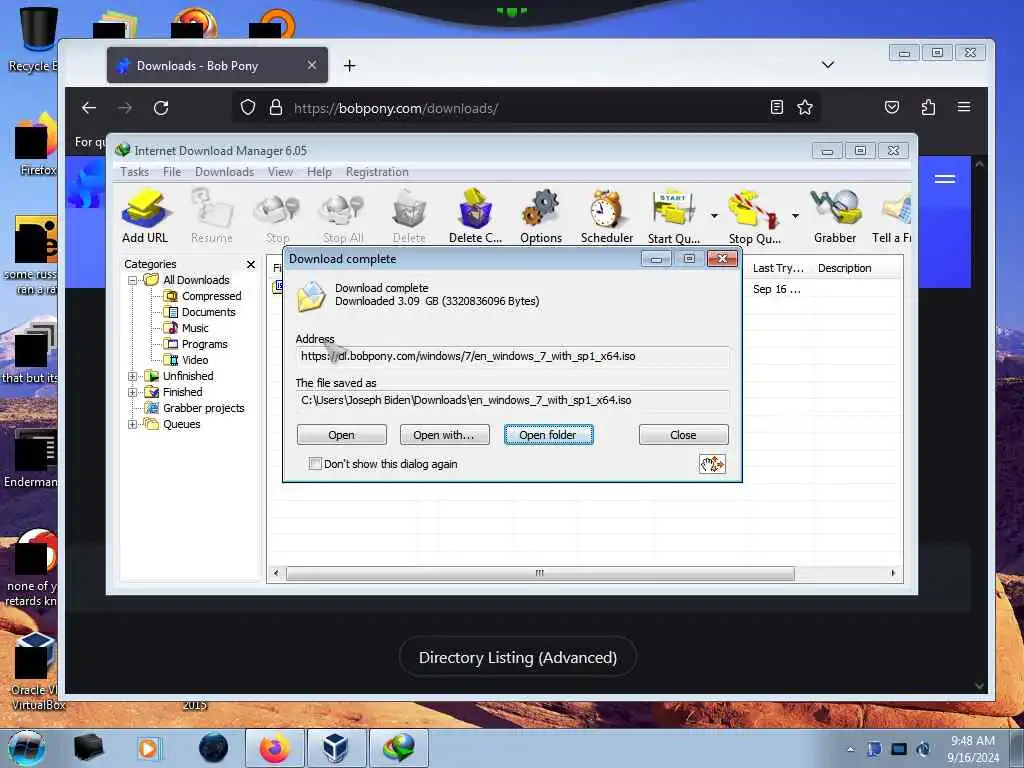This screenshot has height=768, width=1024.
Task: Click VirtualBox taskbar icon
Action: tap(336, 748)
